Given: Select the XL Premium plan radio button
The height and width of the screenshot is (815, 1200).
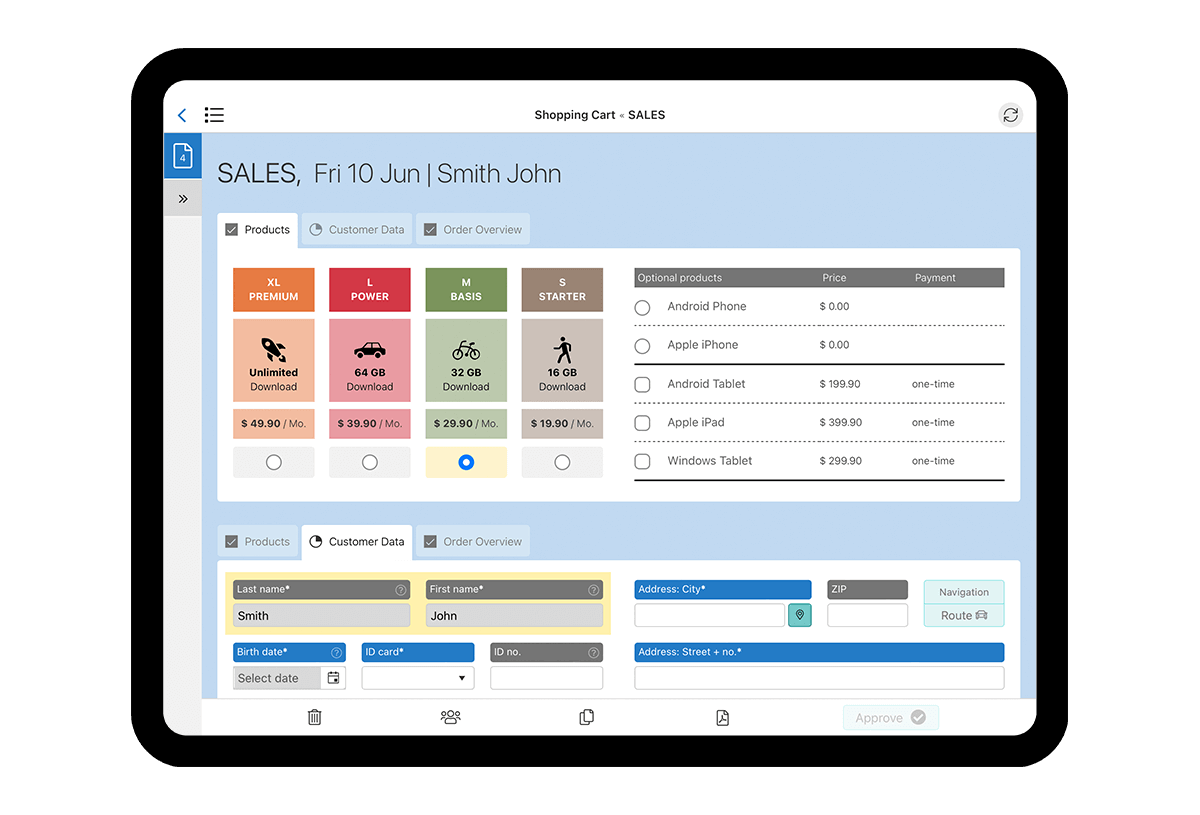Looking at the screenshot, I should 274,462.
